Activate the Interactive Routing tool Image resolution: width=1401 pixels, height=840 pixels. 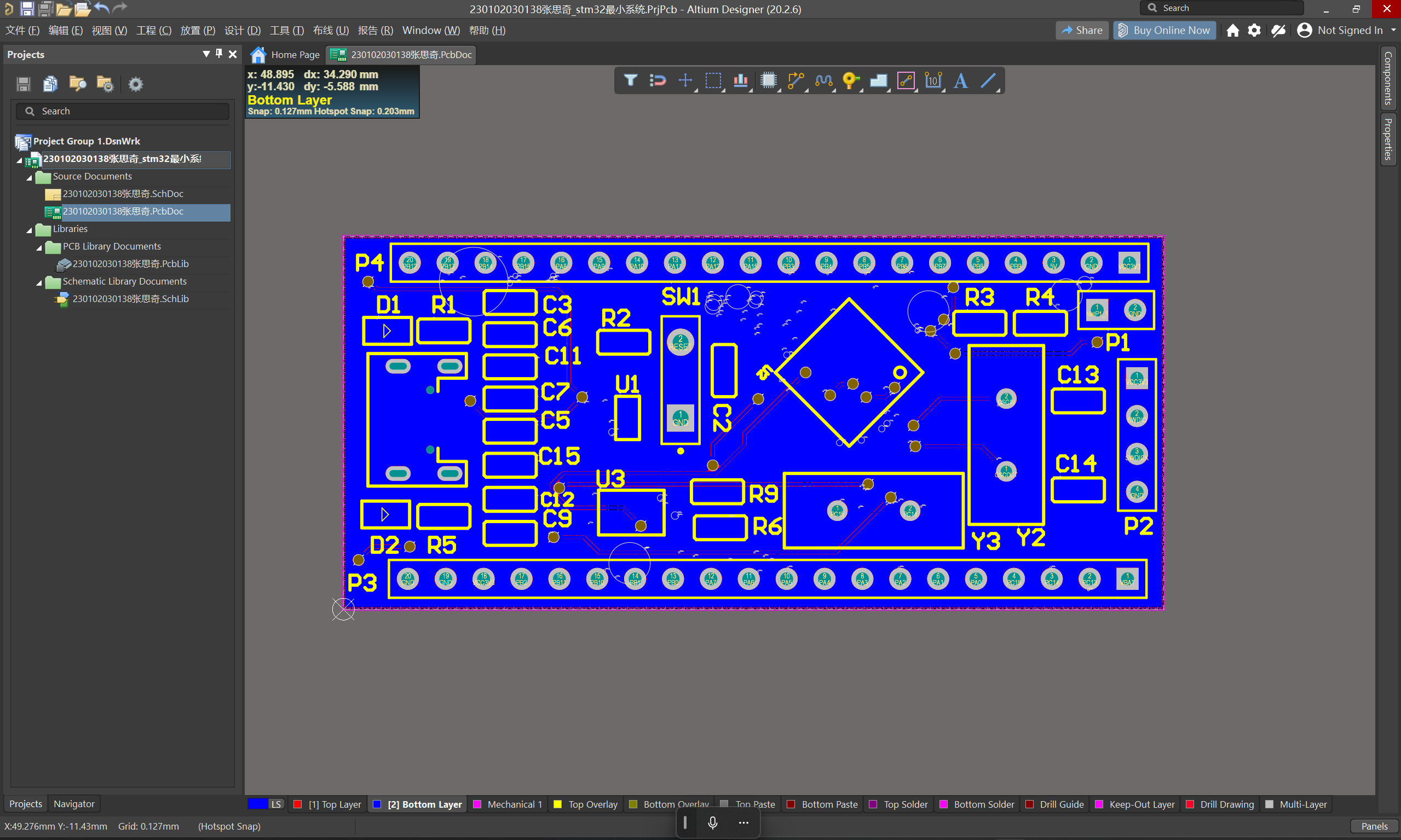click(795, 80)
